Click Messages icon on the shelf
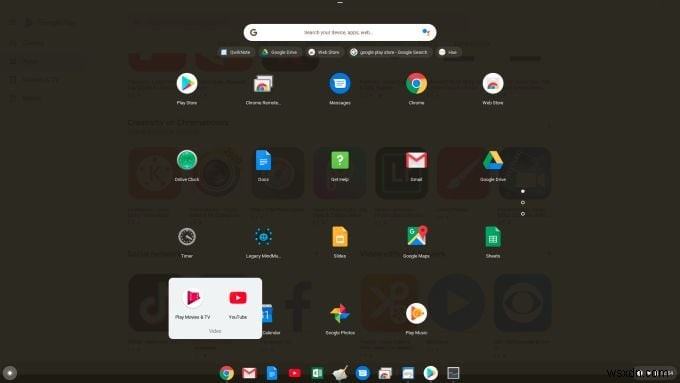The width and height of the screenshot is (680, 383). 363,373
